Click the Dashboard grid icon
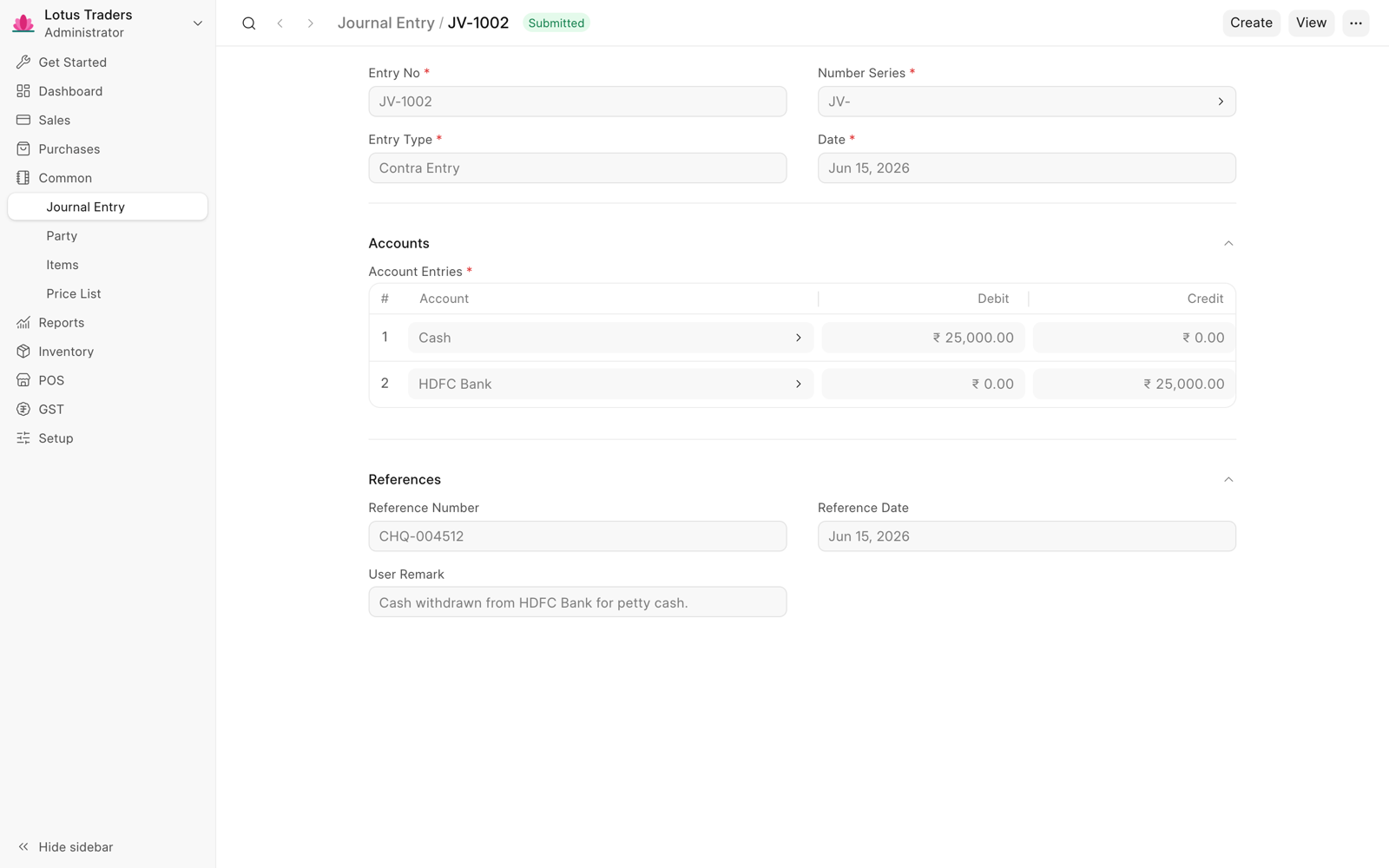Screen dimensions: 1389x868 23,91
